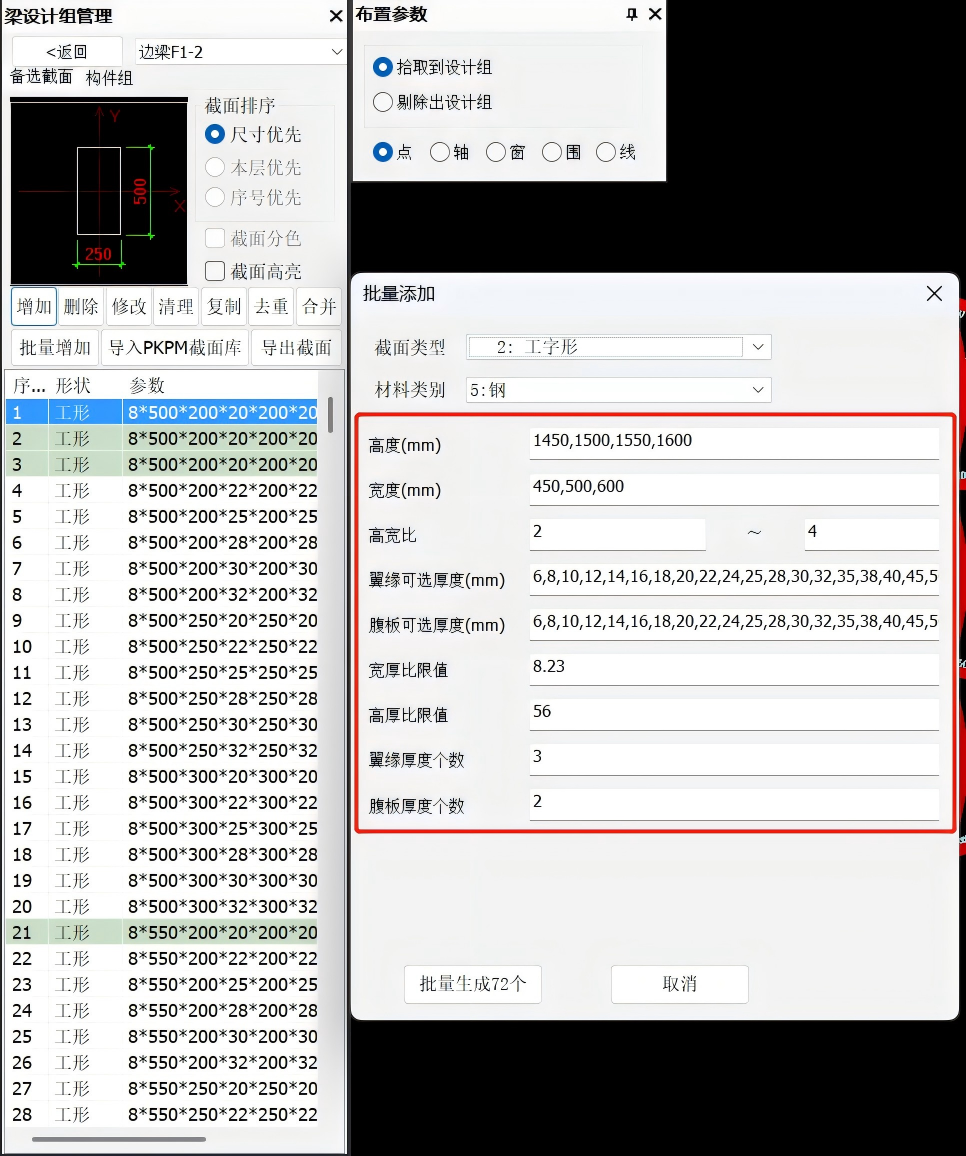This screenshot has height=1156, width=966.
Task: Close the 批量添加 dialog
Action: (x=934, y=293)
